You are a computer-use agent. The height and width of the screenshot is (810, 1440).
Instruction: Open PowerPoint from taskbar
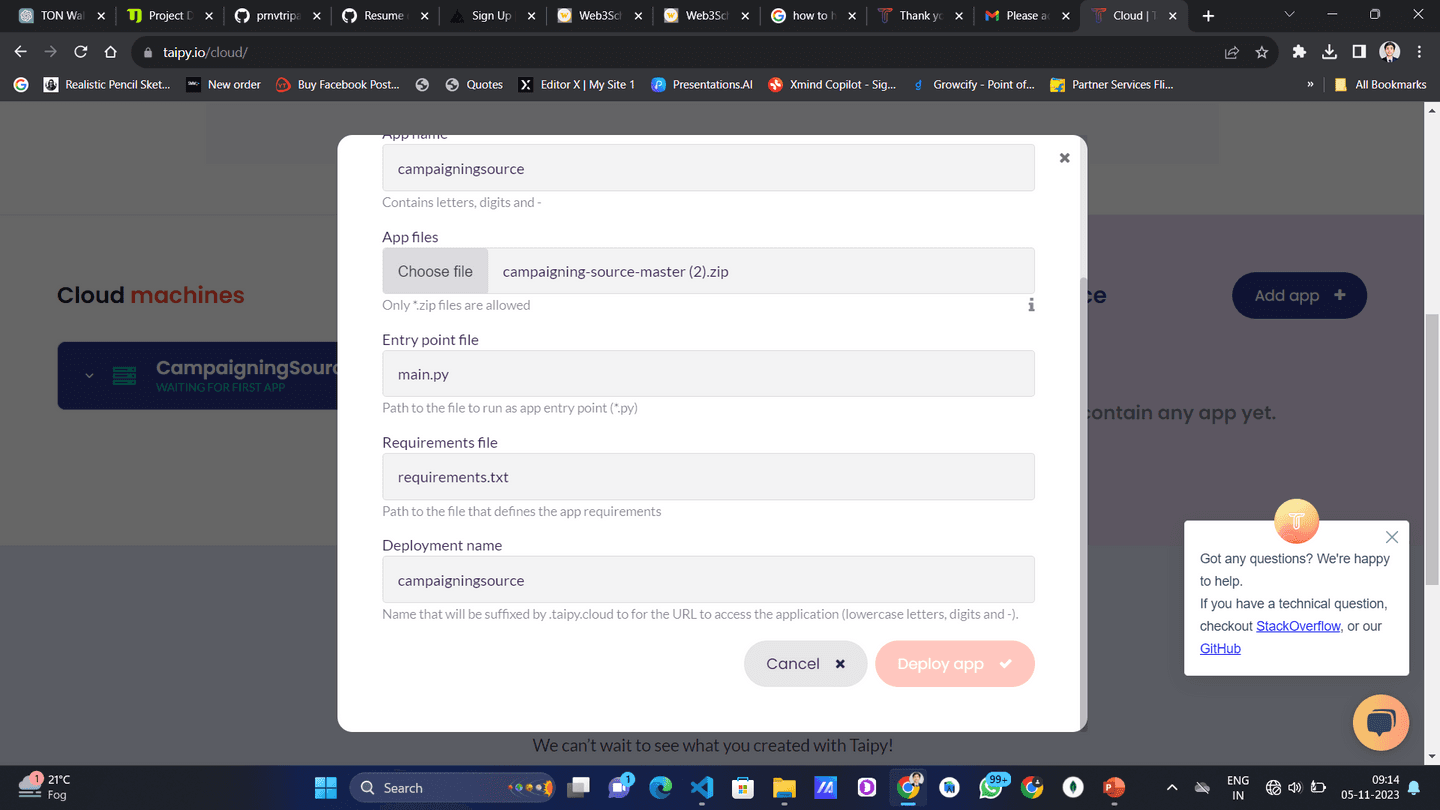1114,788
